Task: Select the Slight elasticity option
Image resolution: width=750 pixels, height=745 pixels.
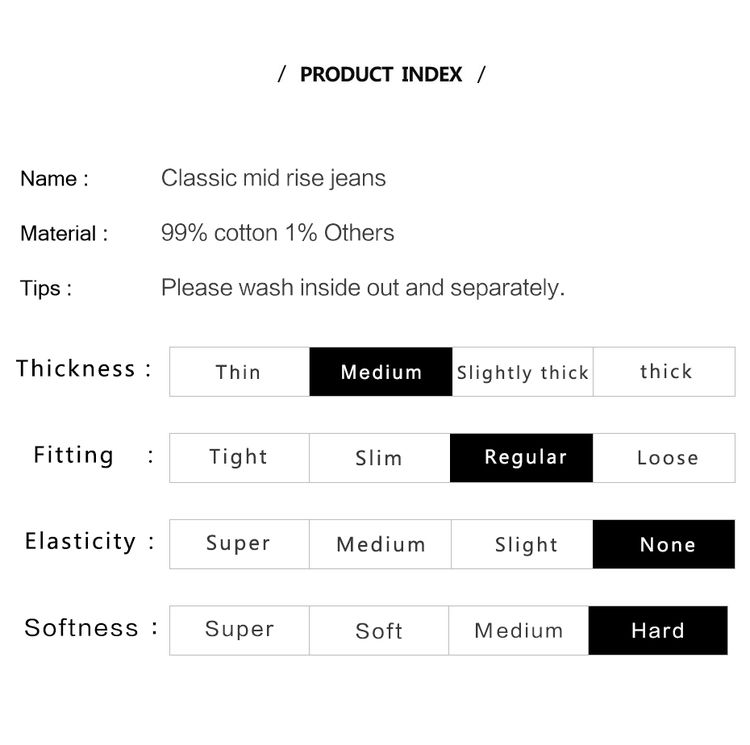Action: click(x=522, y=544)
